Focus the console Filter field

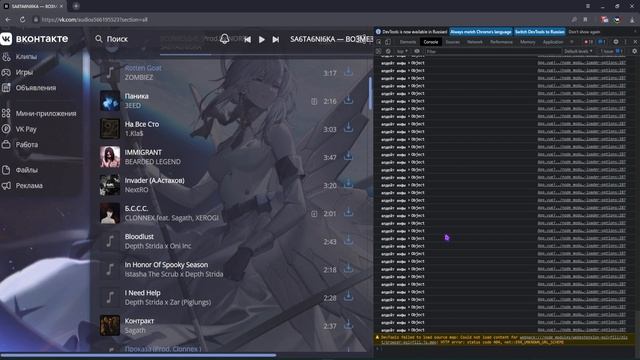[x=492, y=51]
